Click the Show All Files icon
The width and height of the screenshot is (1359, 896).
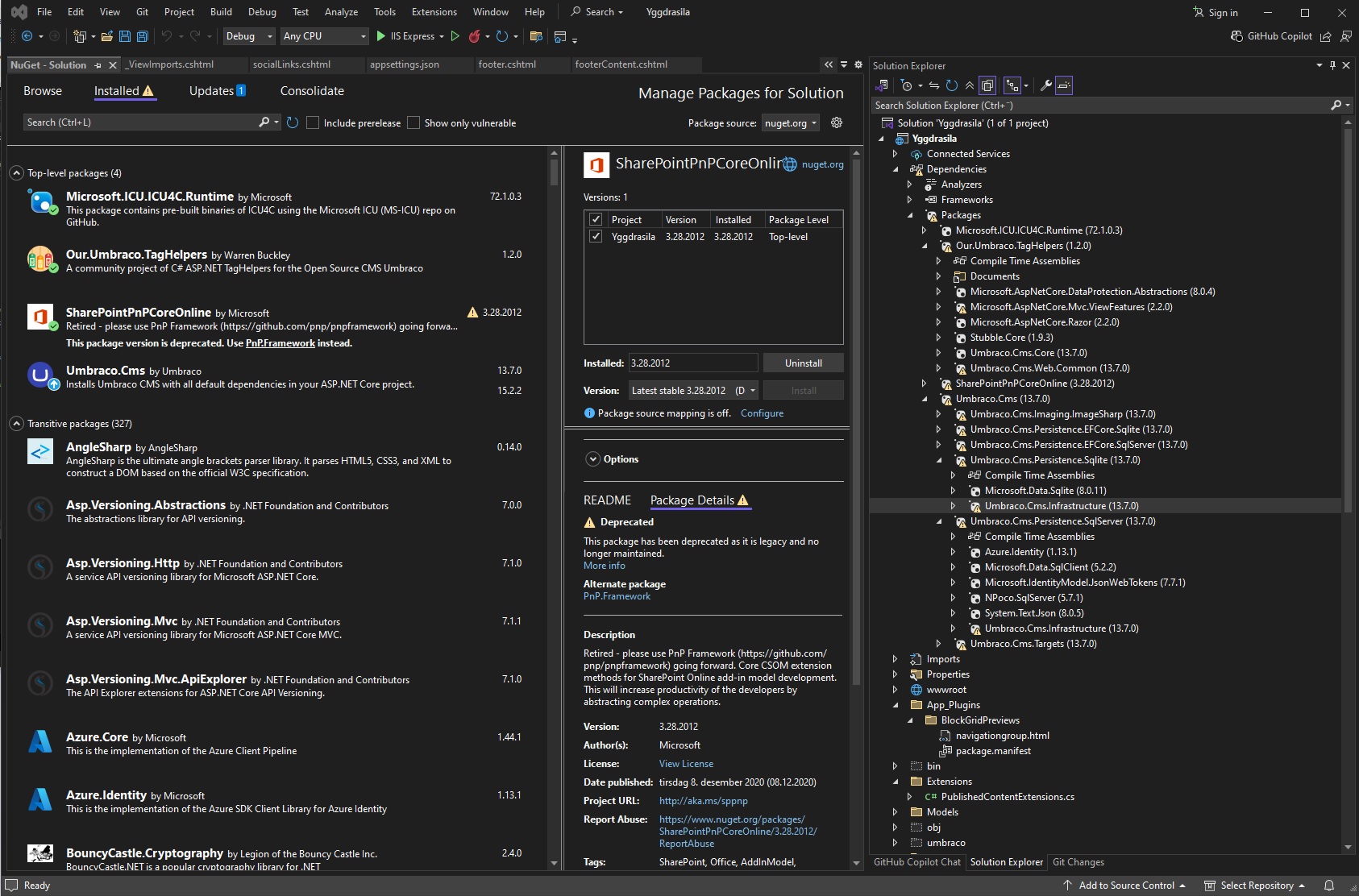coord(987,85)
